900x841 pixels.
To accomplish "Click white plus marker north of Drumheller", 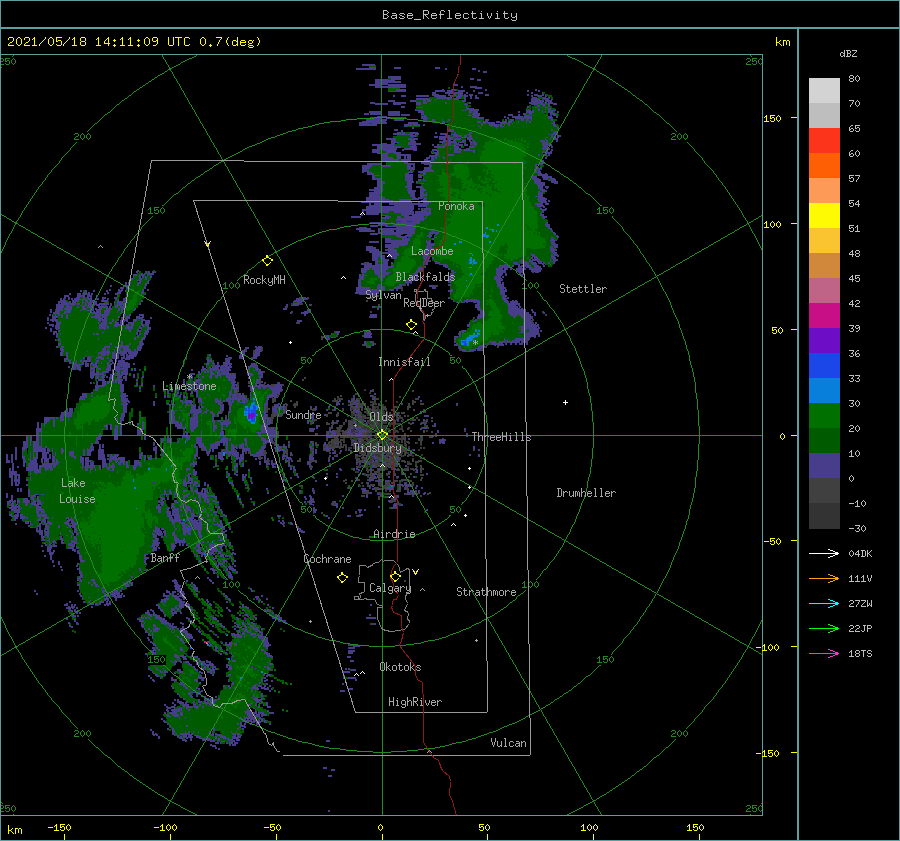I will tap(565, 402).
